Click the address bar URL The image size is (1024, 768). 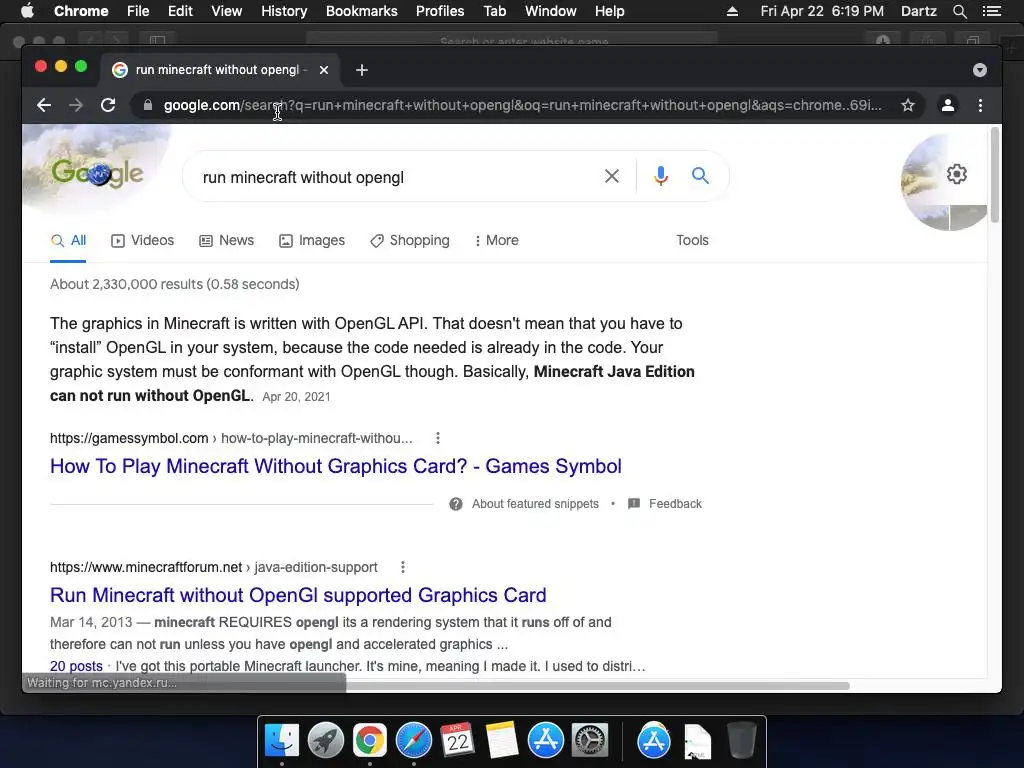tap(522, 105)
